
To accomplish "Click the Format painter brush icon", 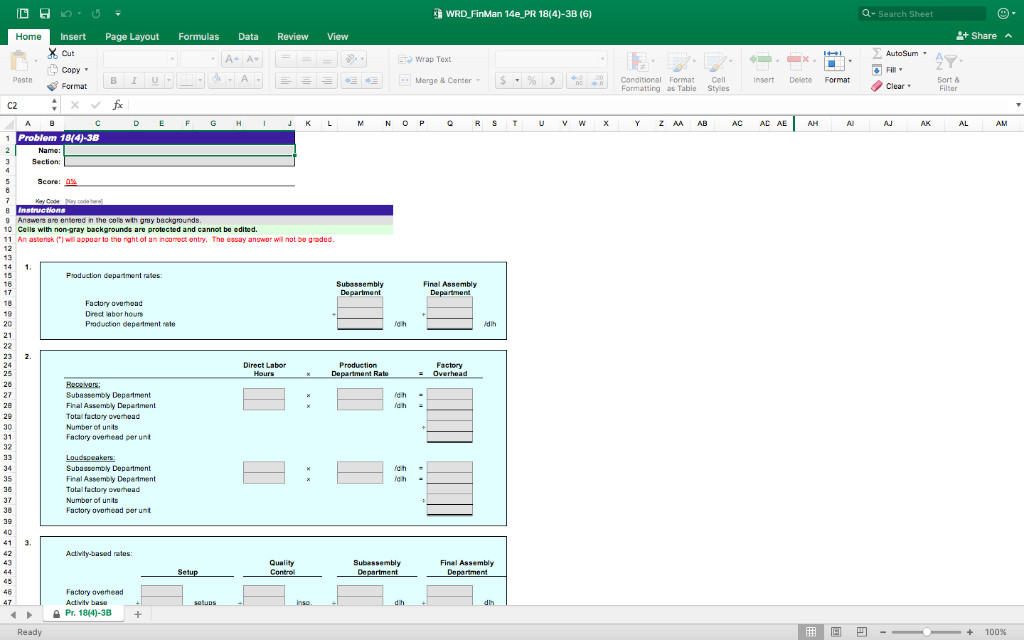I will click(52, 86).
